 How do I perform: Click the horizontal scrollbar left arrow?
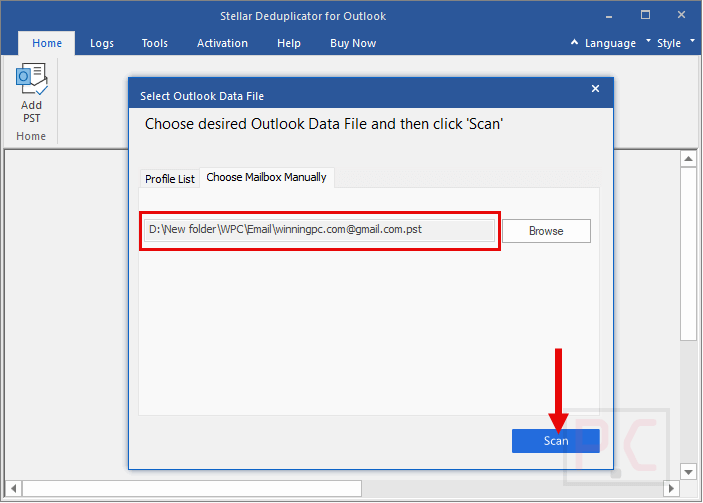pos(13,488)
